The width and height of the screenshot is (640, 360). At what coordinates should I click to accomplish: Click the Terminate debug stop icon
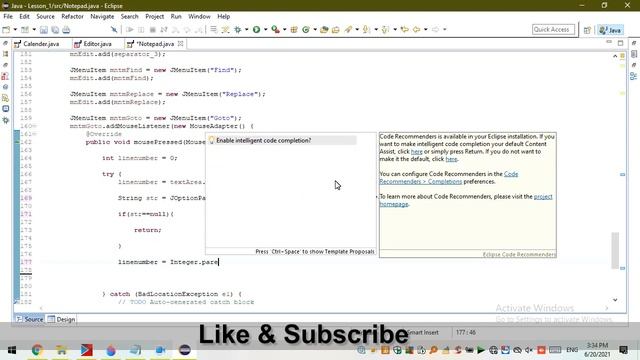(x=152, y=29)
